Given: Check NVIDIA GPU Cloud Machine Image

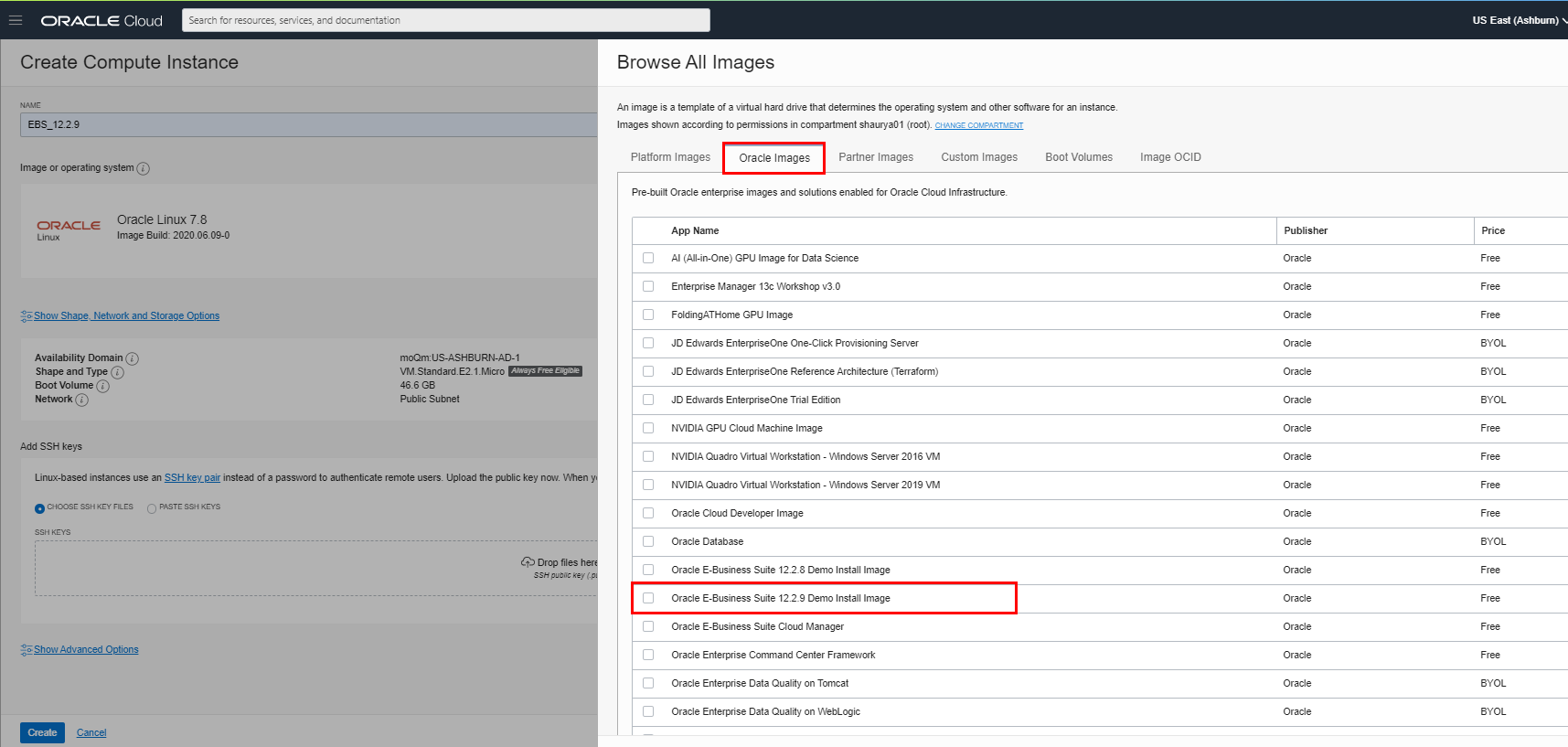Looking at the screenshot, I should pos(648,428).
